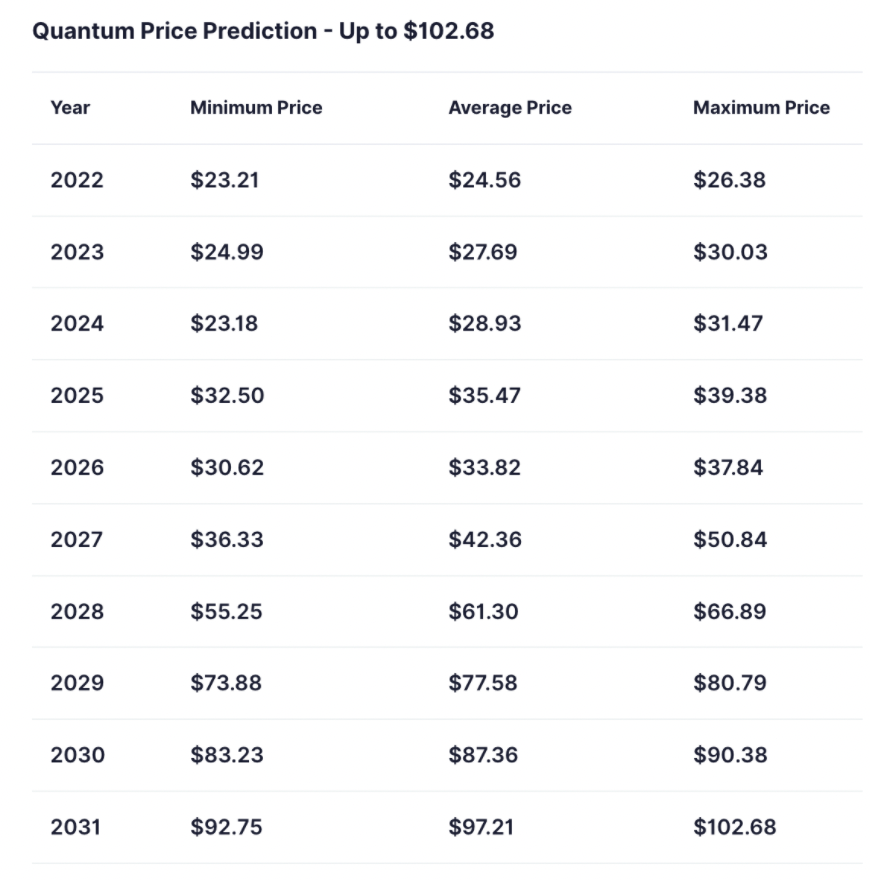Click the Average Price column header
870x880 pixels.
pos(510,108)
